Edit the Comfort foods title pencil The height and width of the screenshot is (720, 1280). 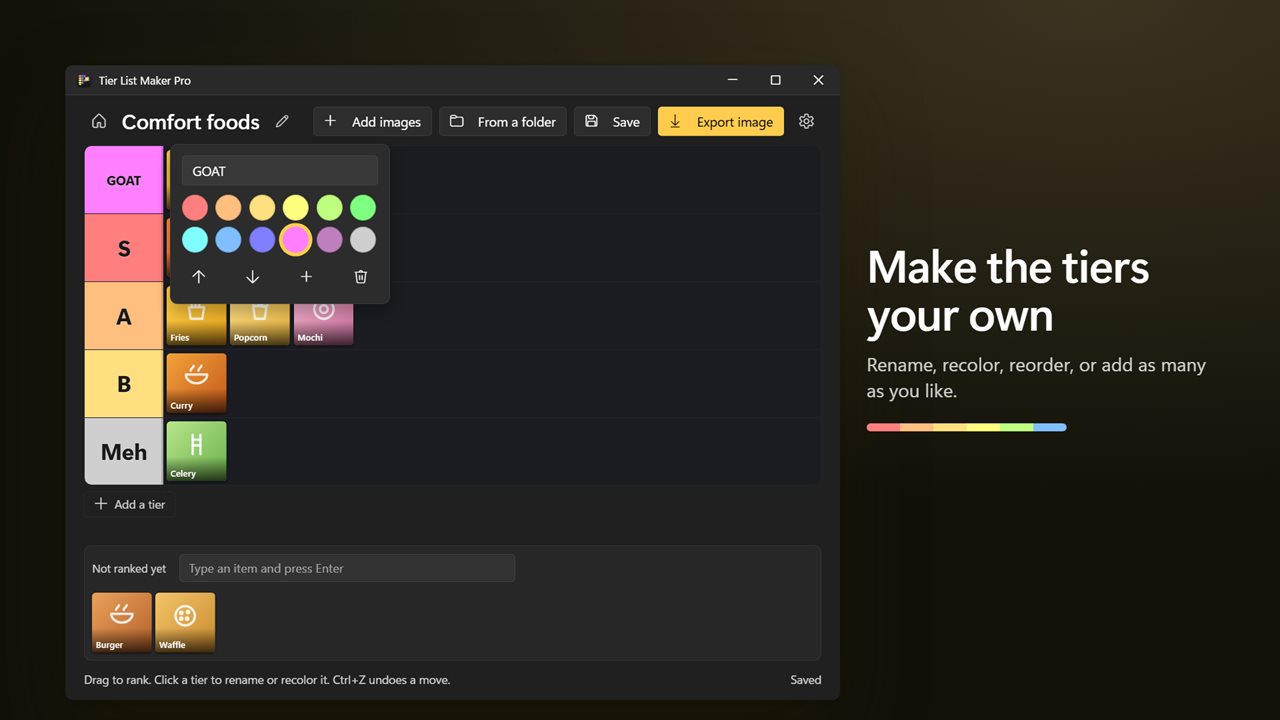pyautogui.click(x=282, y=121)
